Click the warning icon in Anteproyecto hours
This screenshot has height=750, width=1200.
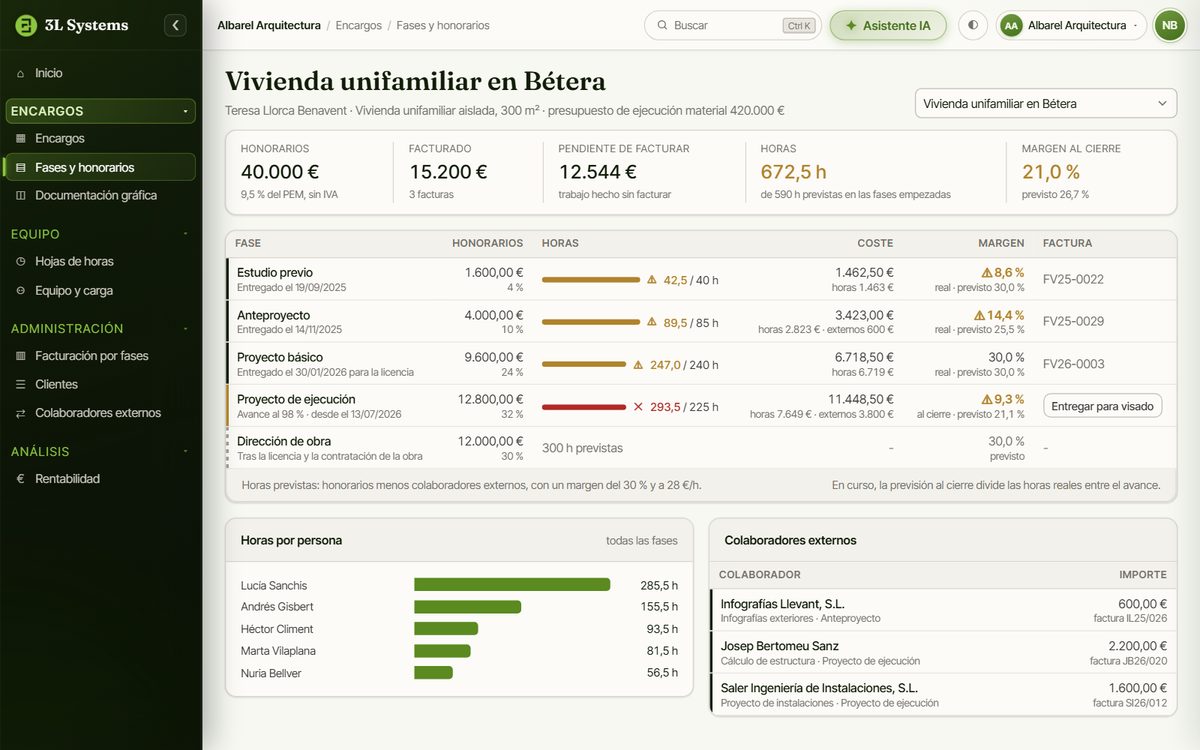click(652, 322)
